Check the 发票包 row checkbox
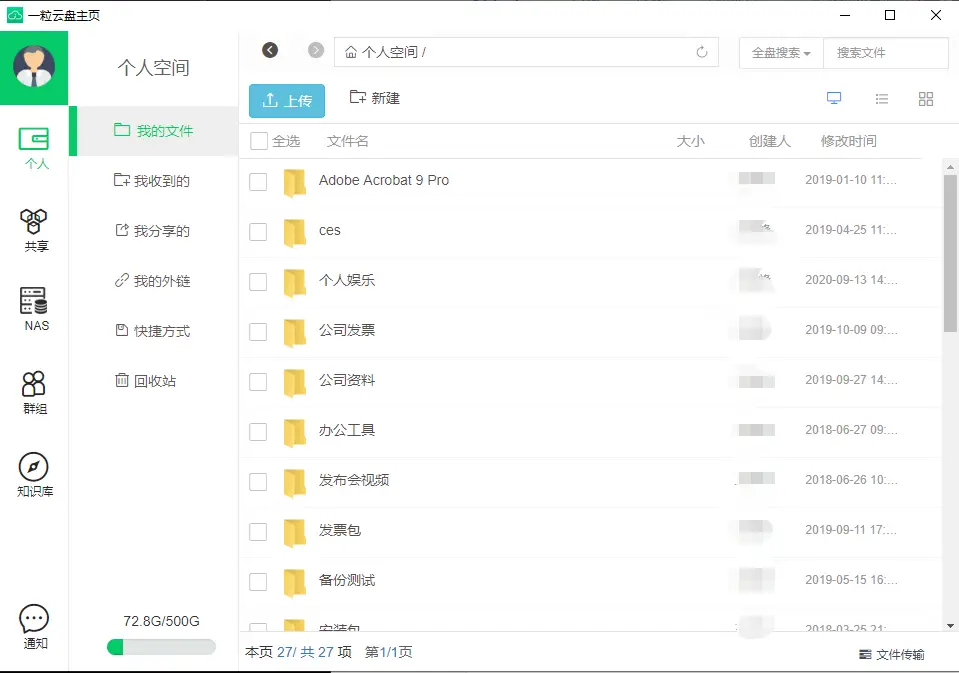Screen dimensions: 959x673 click(258, 533)
